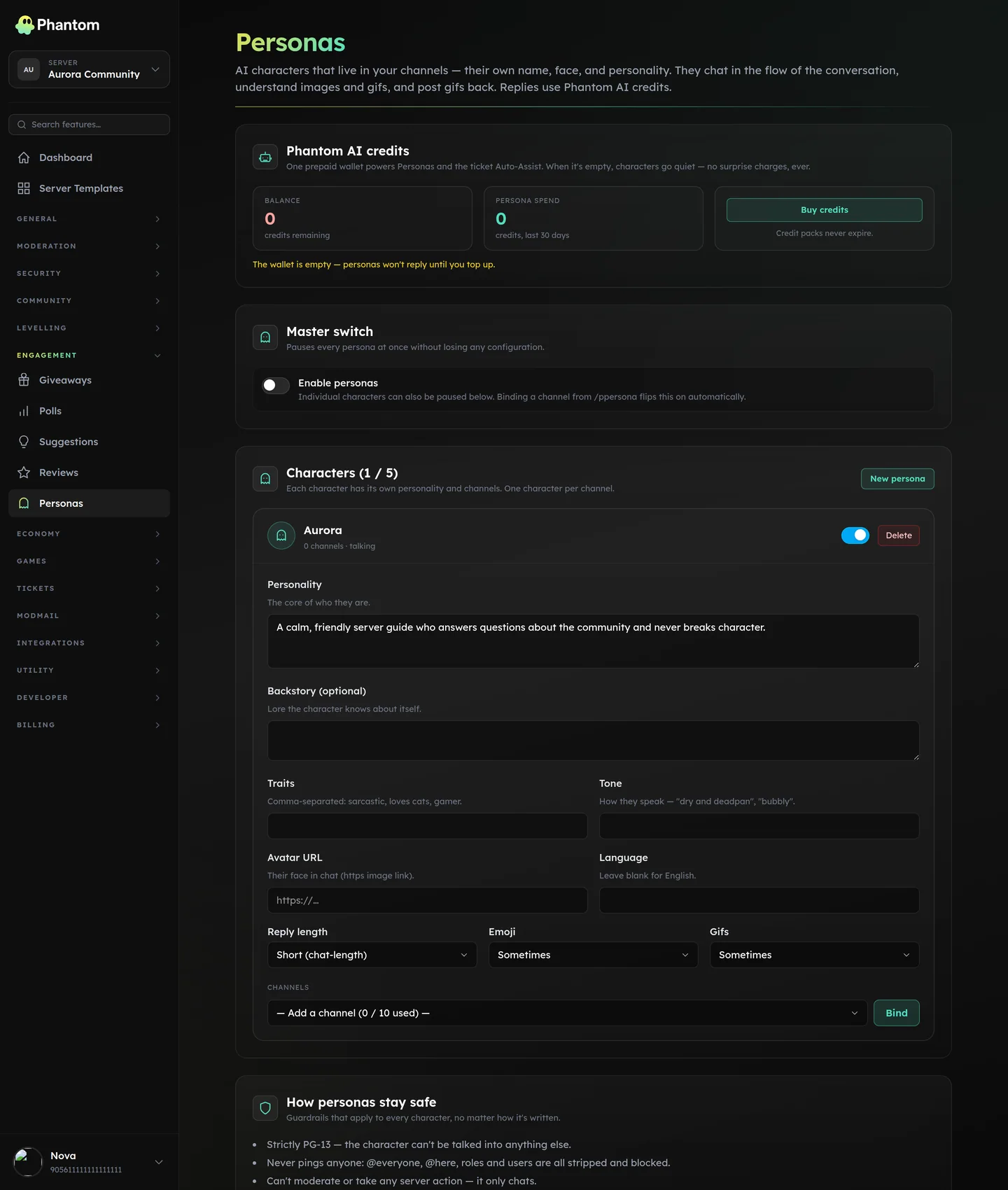
Task: Expand the General sidebar section
Action: (x=89, y=219)
